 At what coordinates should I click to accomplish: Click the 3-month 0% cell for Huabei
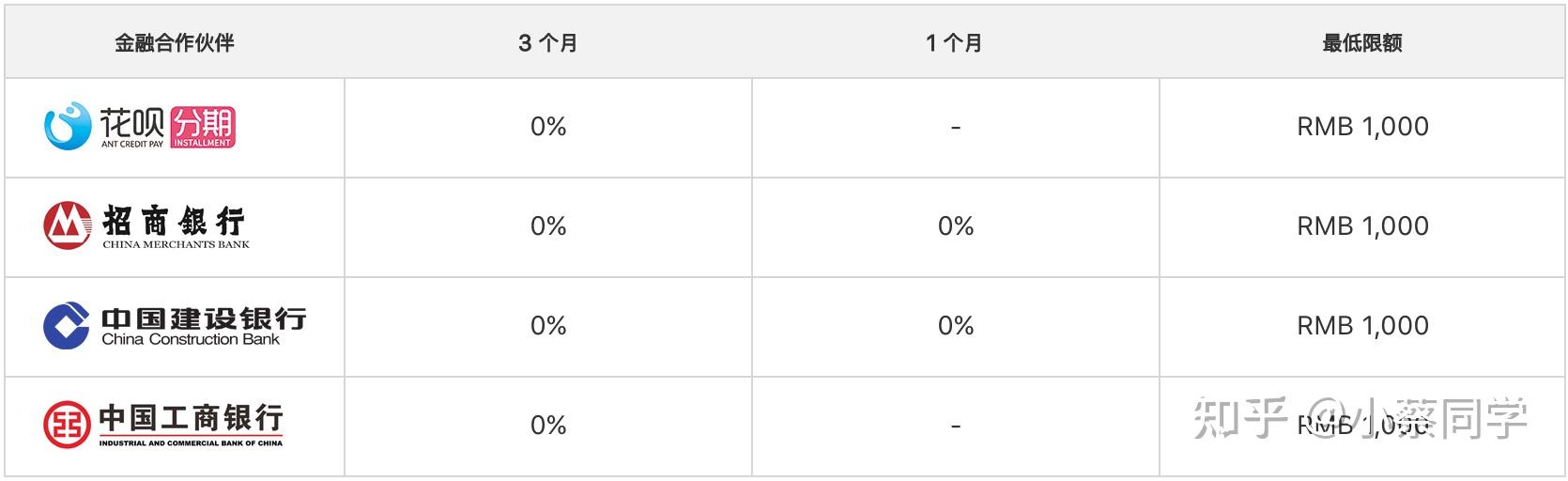coord(548,127)
